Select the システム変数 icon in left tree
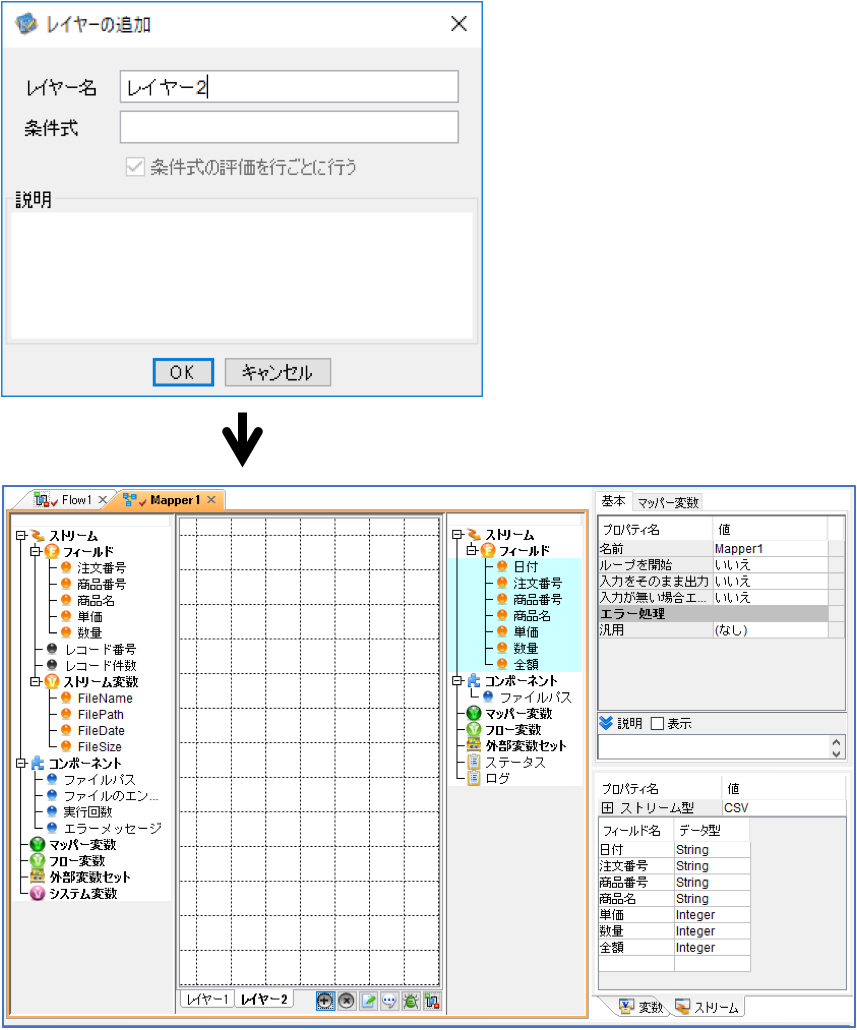Screen dimensions: 857x1030 [x=38, y=893]
